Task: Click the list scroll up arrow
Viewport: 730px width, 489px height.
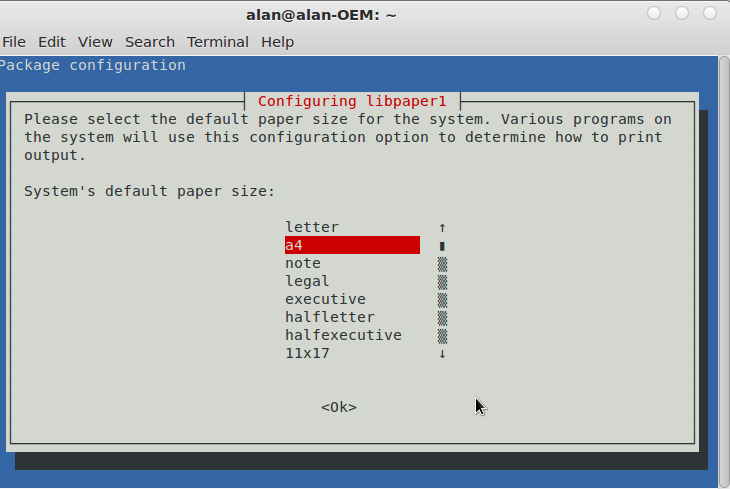Action: (442, 228)
